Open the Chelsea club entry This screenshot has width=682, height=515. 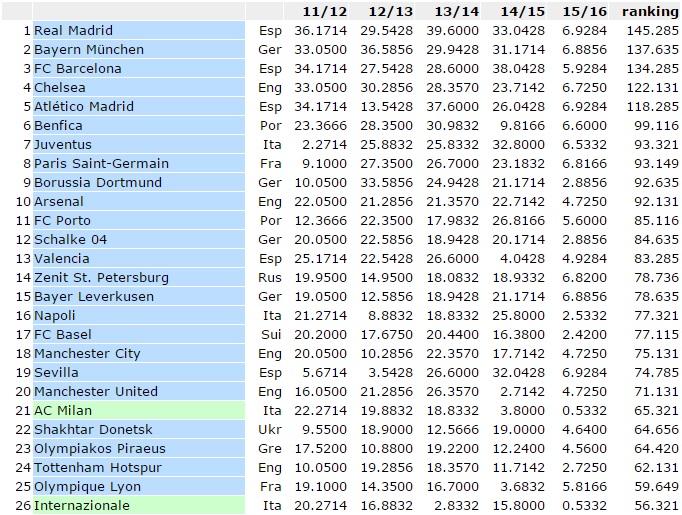coord(59,88)
